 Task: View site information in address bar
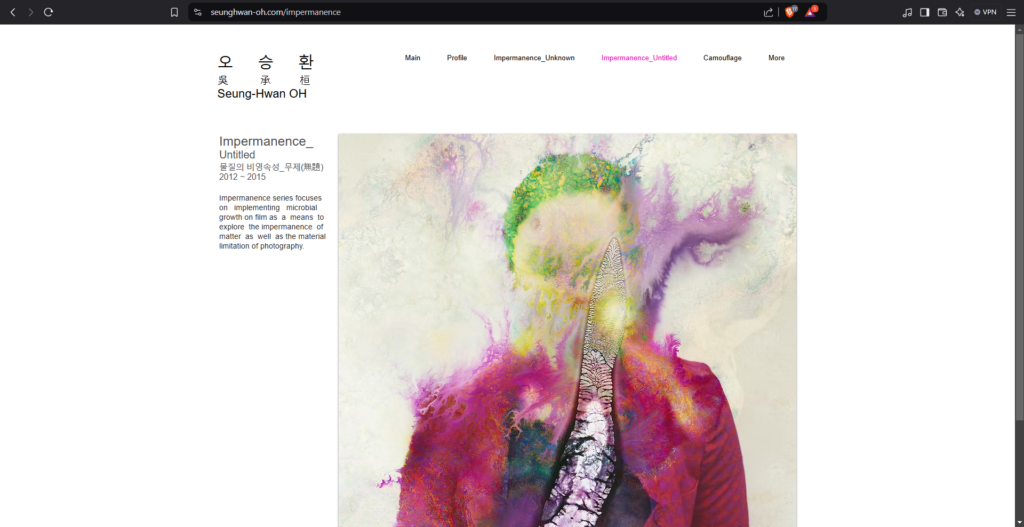point(198,12)
